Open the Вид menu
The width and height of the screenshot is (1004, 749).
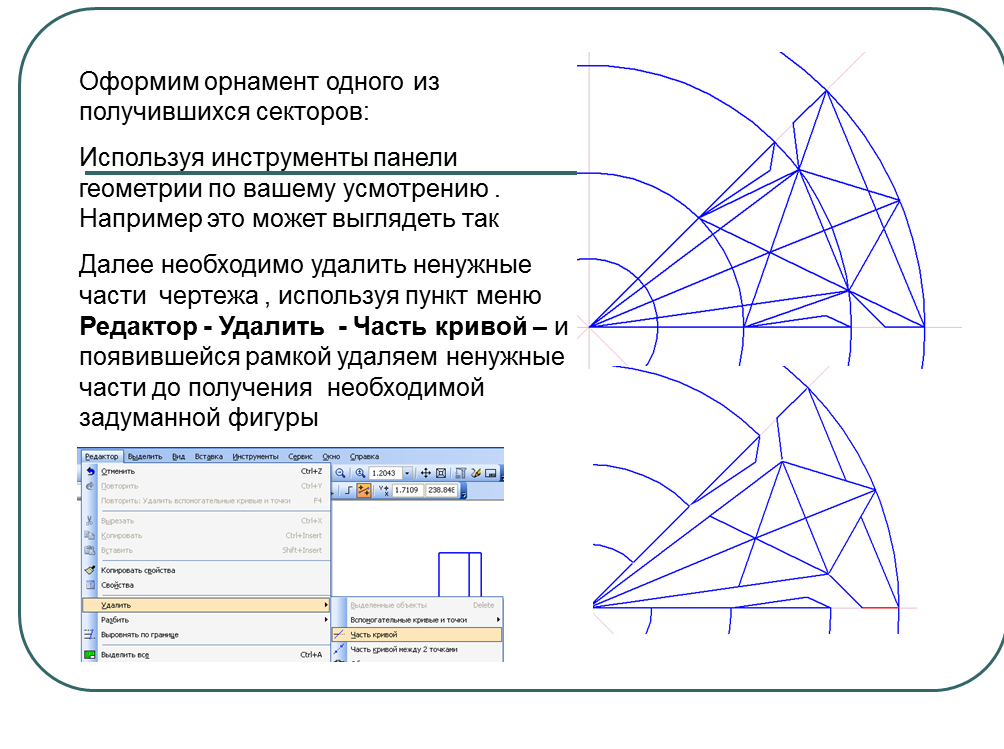point(179,456)
